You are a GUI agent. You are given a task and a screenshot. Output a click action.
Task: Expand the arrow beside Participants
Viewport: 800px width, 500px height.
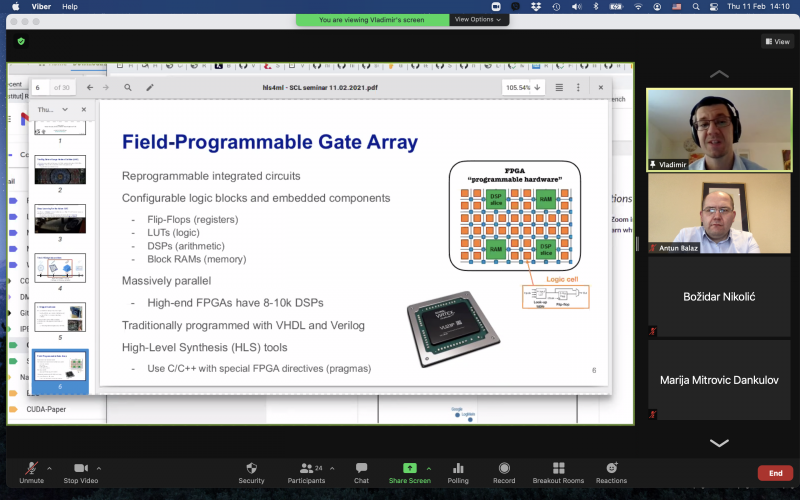(332, 468)
